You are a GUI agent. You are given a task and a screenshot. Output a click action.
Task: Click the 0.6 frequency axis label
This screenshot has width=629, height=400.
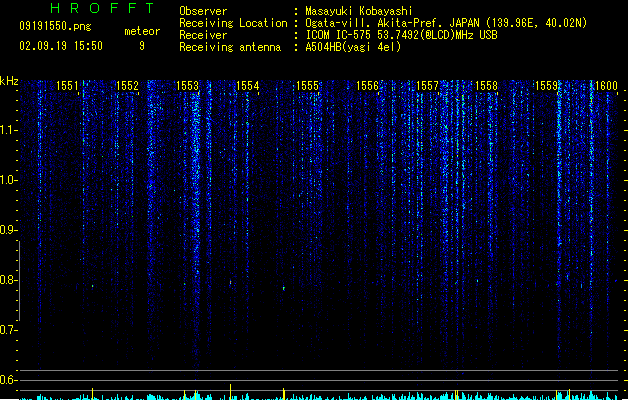click(x=8, y=380)
